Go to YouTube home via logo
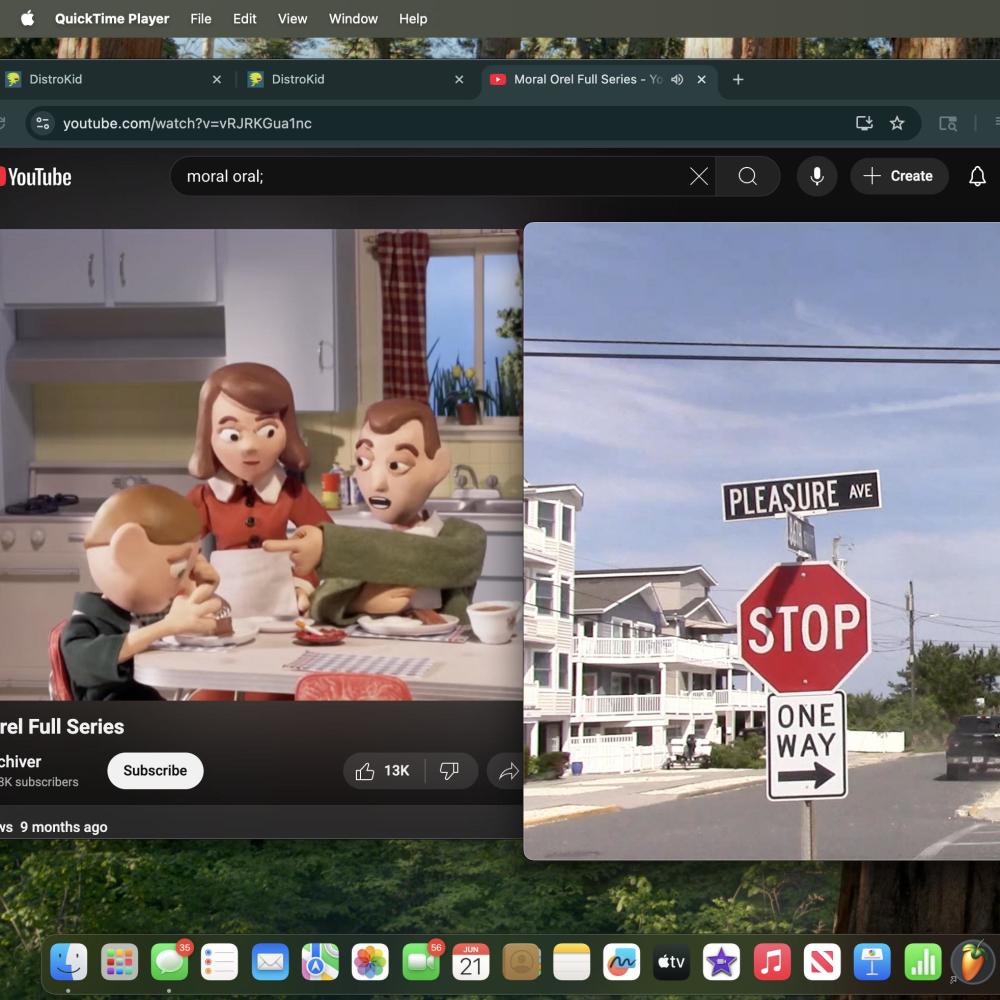The height and width of the screenshot is (1000, 1000). [36, 177]
